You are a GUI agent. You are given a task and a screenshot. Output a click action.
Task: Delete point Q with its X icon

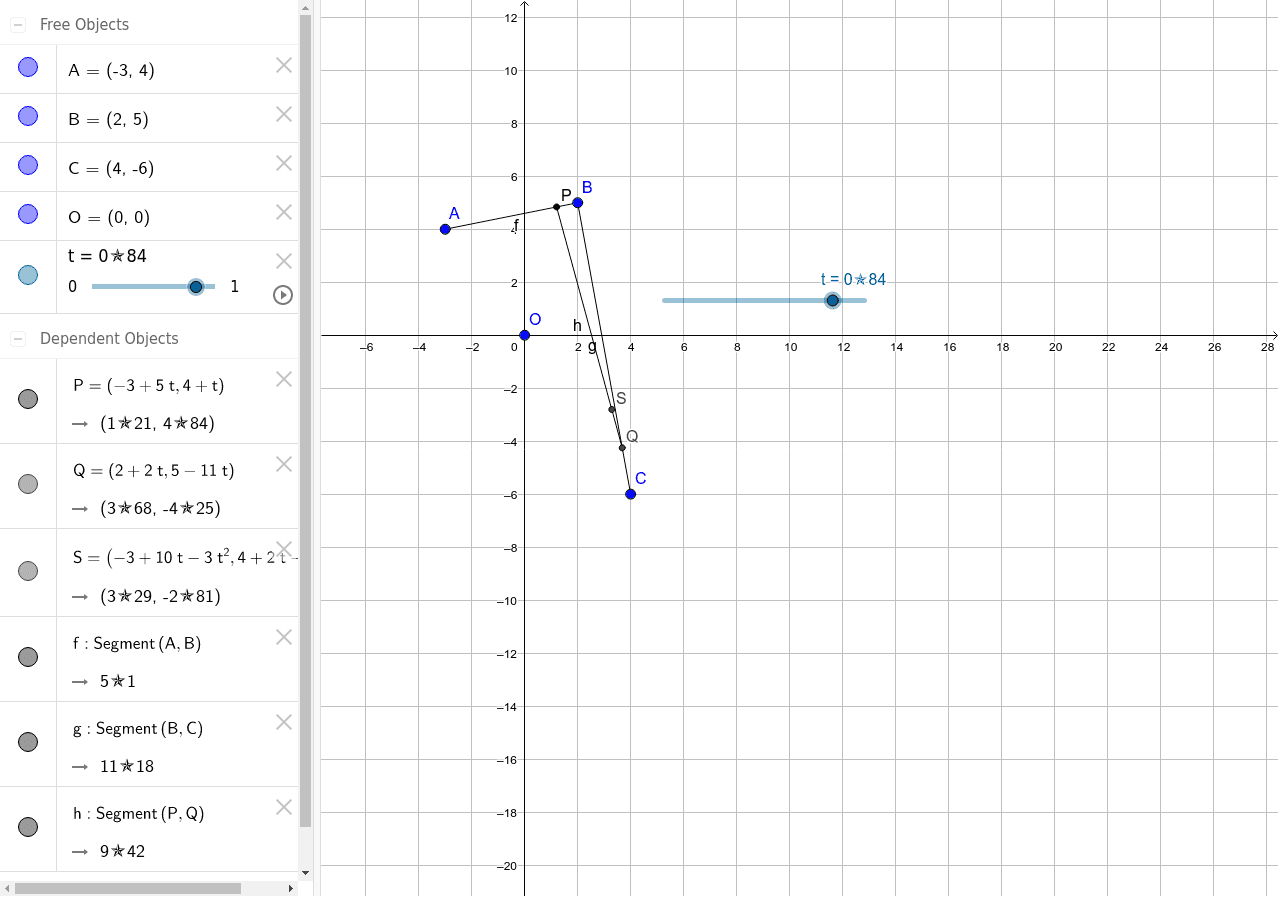click(x=283, y=464)
